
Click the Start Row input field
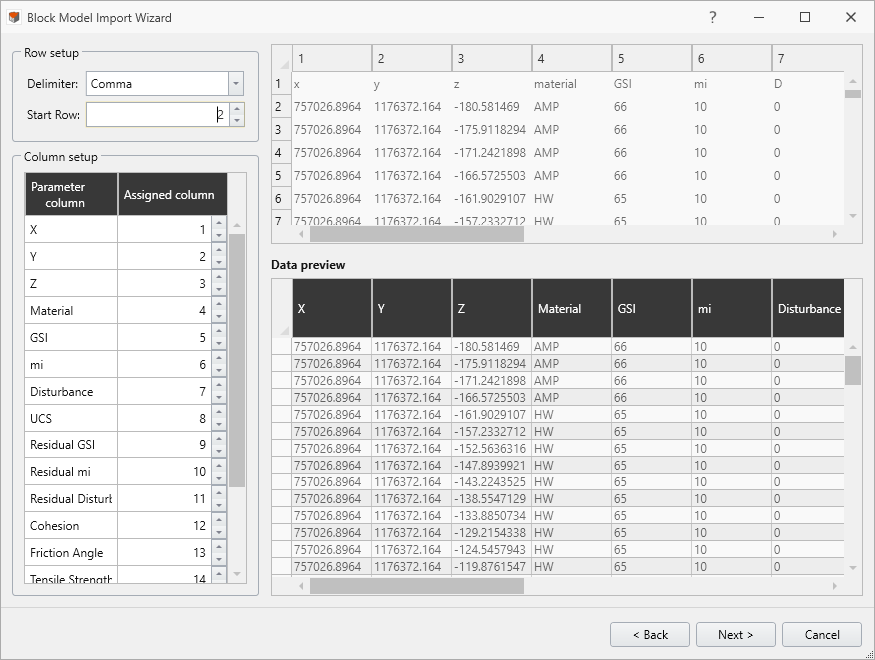[157, 114]
